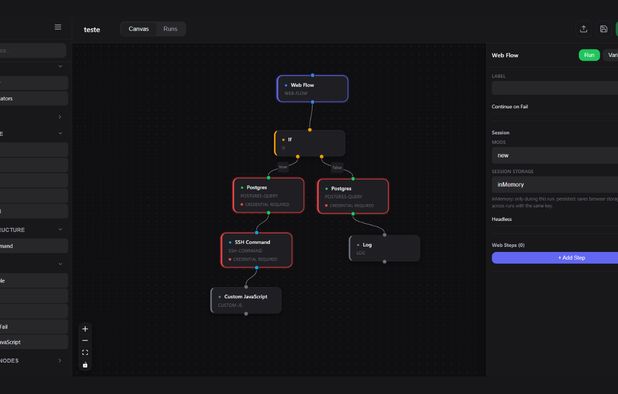Click the fit view canvas control
Image resolution: width=618 pixels, height=394 pixels.
pyautogui.click(x=85, y=353)
